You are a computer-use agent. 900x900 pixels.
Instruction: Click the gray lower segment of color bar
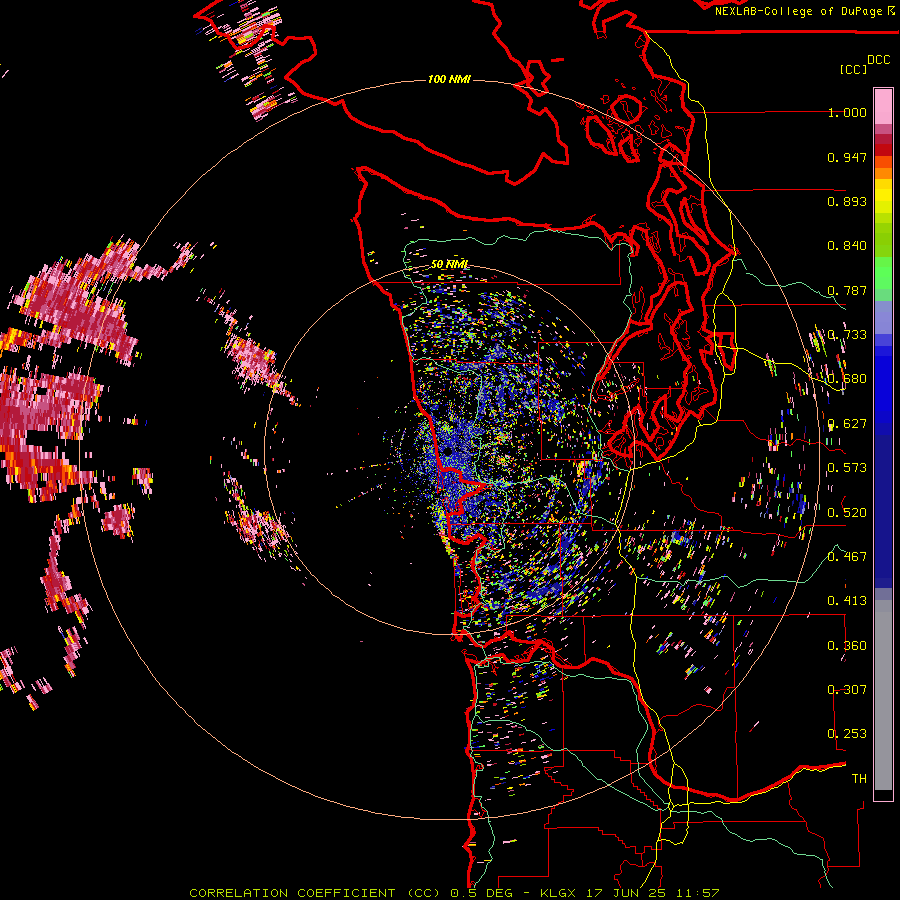click(x=883, y=695)
